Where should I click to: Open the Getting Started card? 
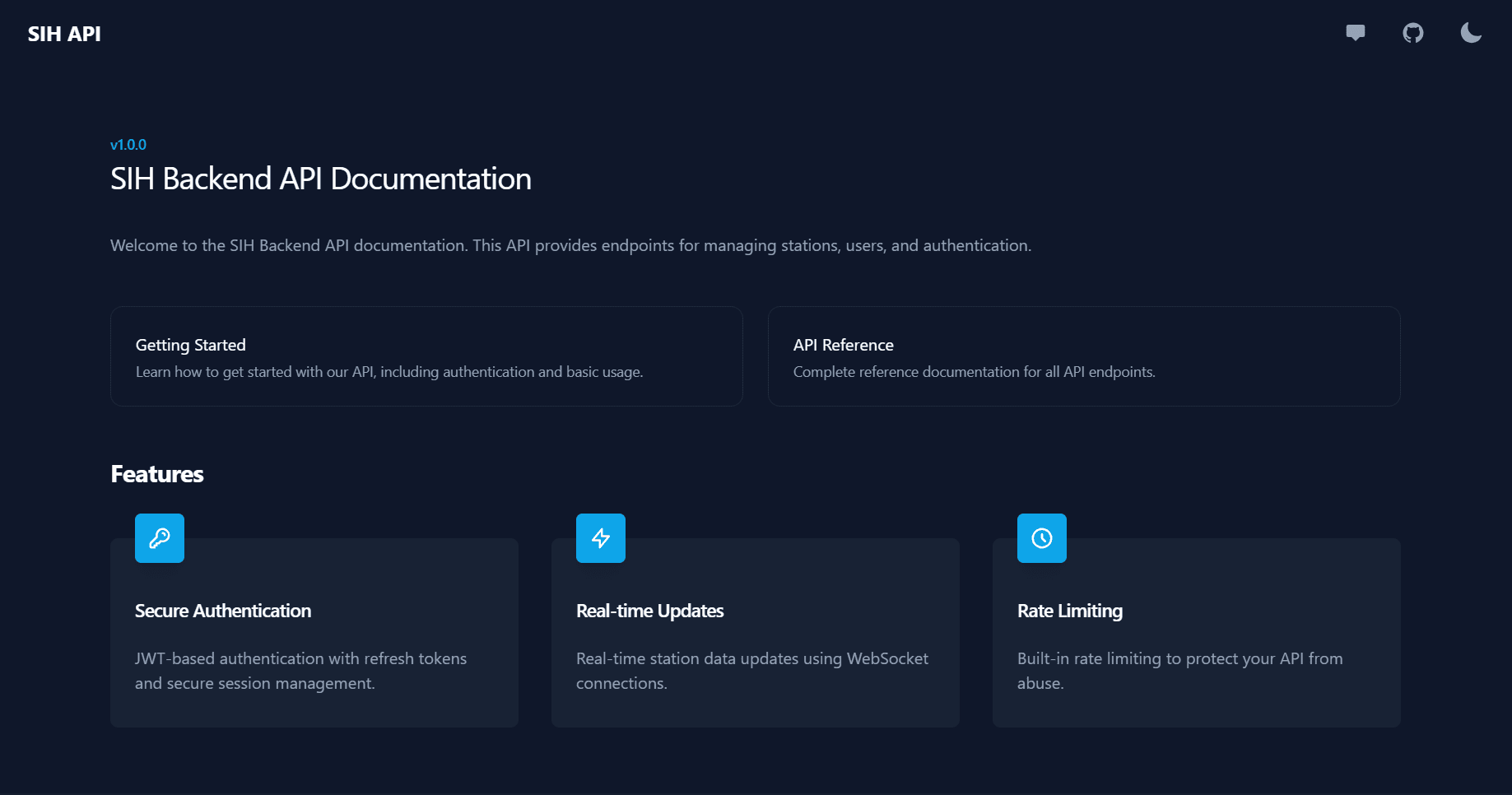(x=426, y=356)
